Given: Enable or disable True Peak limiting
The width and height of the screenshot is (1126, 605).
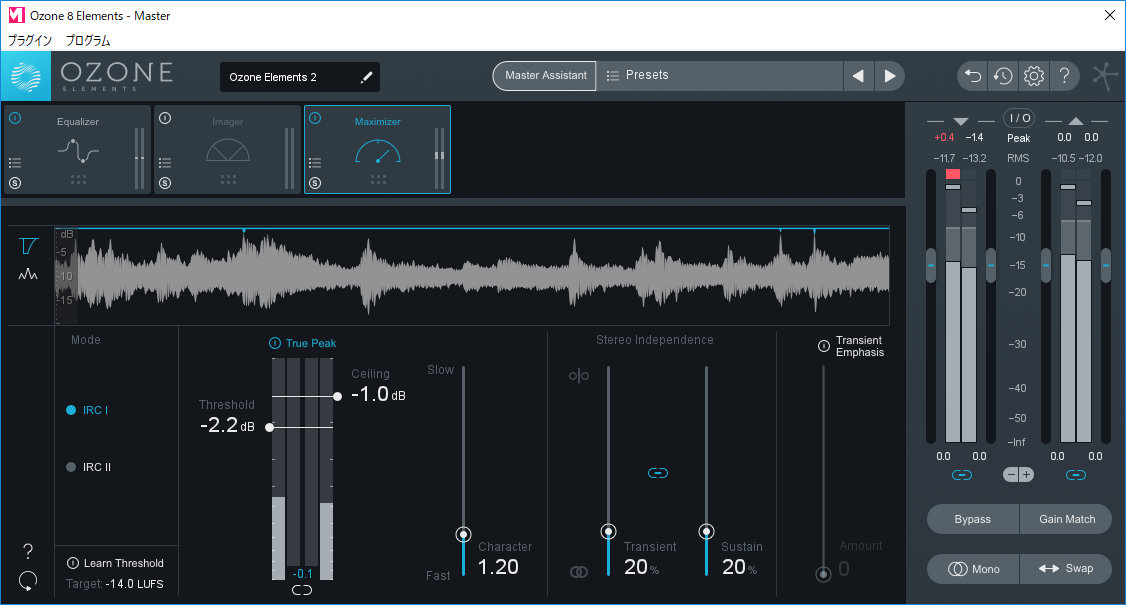Looking at the screenshot, I should (274, 343).
